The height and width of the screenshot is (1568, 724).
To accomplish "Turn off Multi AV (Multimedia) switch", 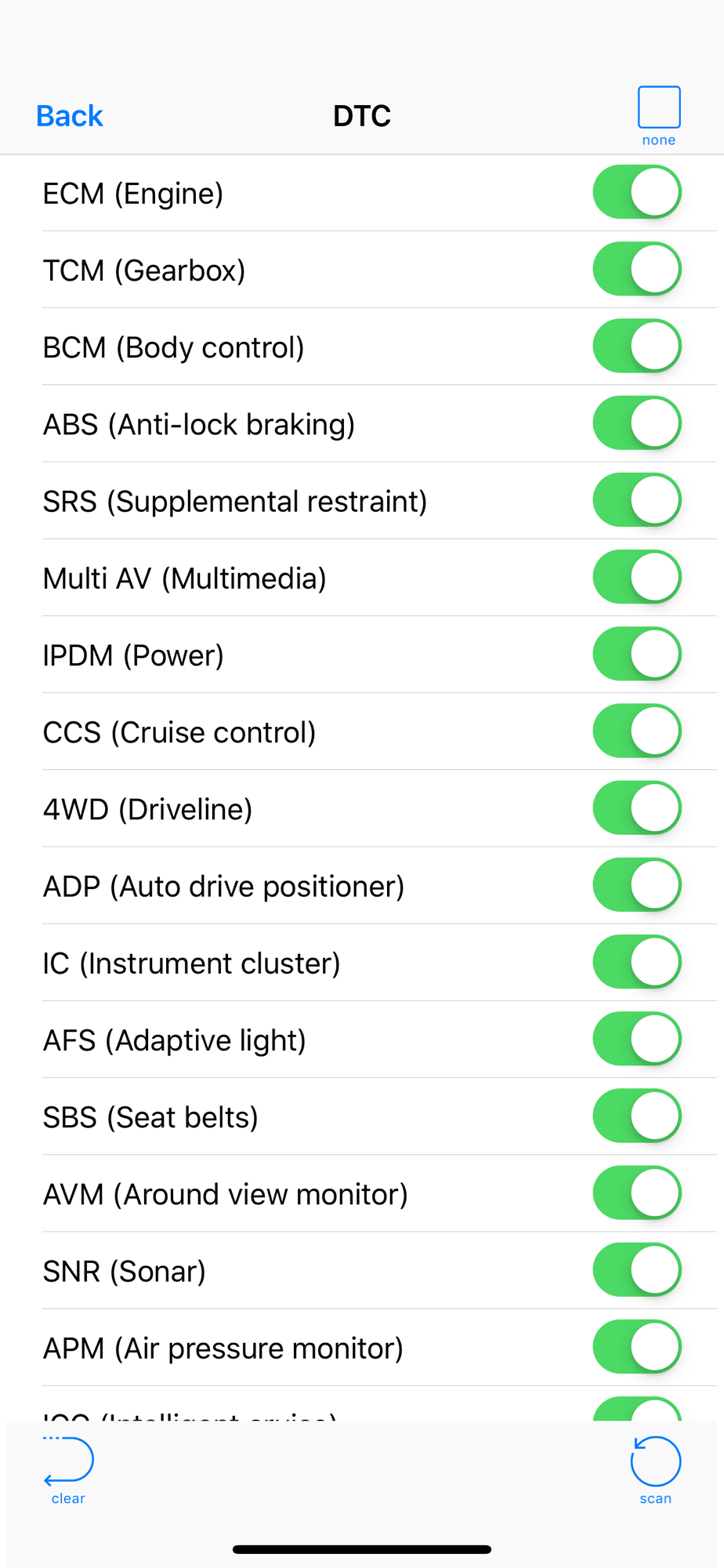I will pos(637,577).
